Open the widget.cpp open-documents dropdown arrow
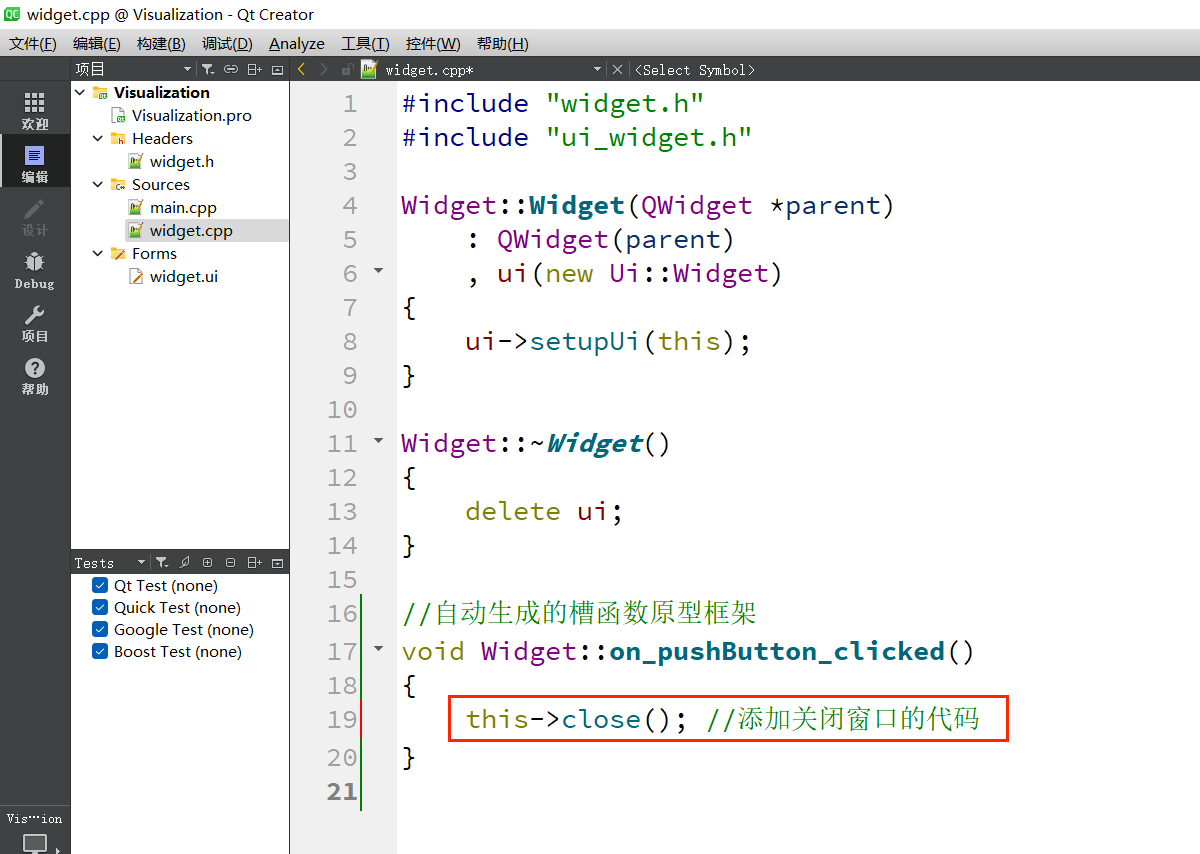 (x=598, y=69)
